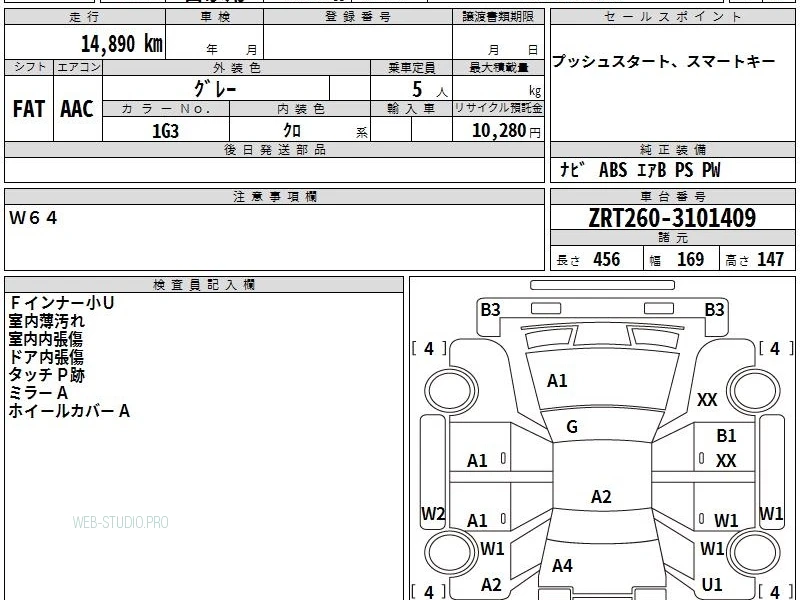Select the 輸入車 header
Viewport: 800px width, 600px height.
tap(411, 109)
